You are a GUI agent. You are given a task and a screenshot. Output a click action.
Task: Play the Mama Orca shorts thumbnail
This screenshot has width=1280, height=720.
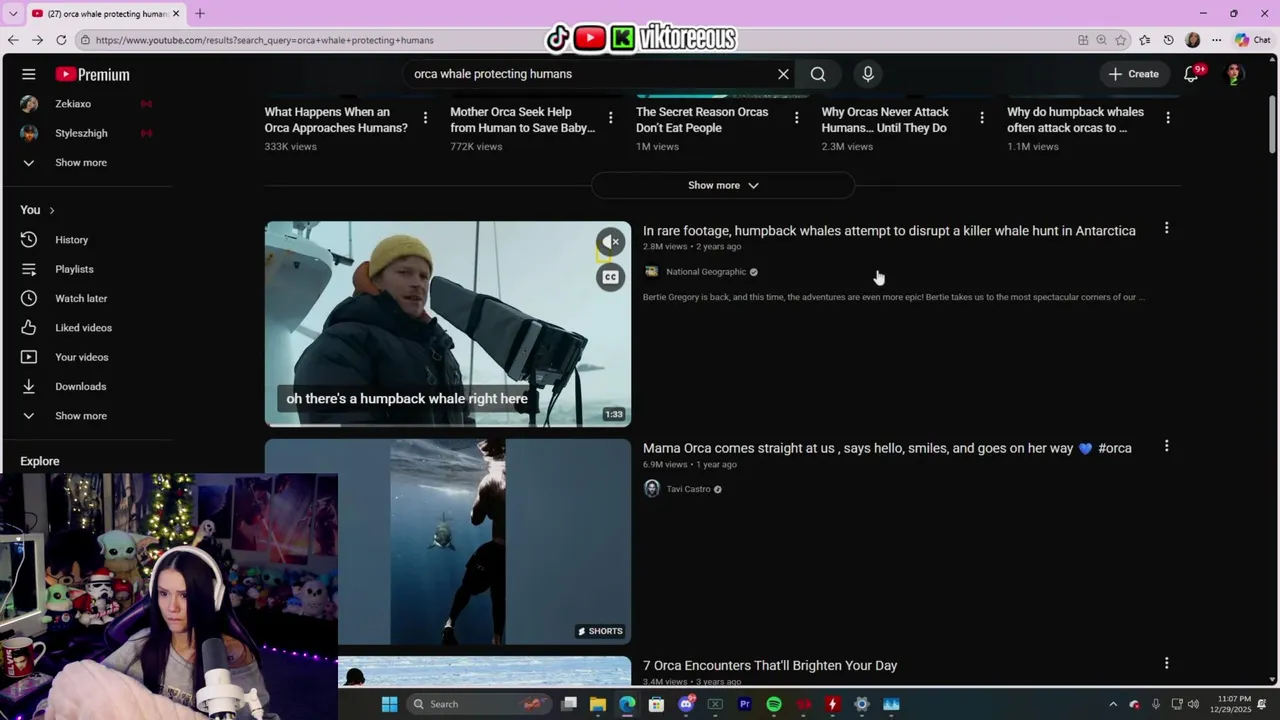pos(448,542)
